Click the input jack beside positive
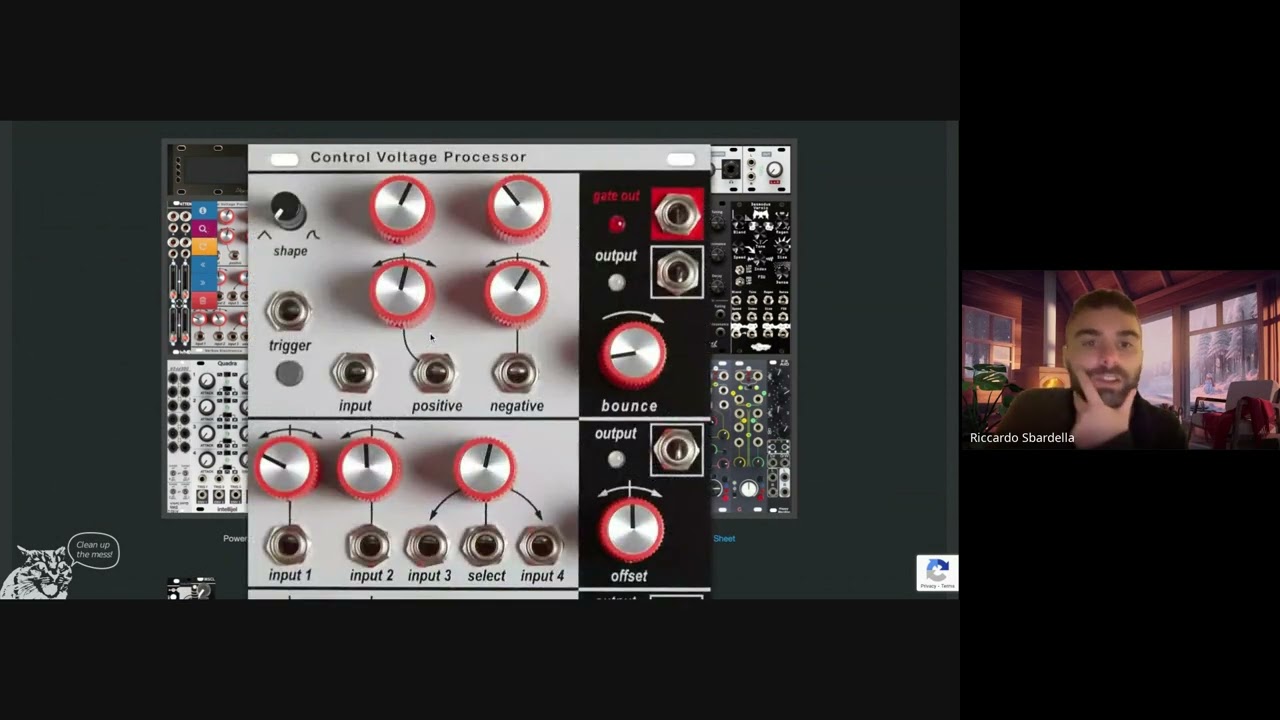 point(353,373)
